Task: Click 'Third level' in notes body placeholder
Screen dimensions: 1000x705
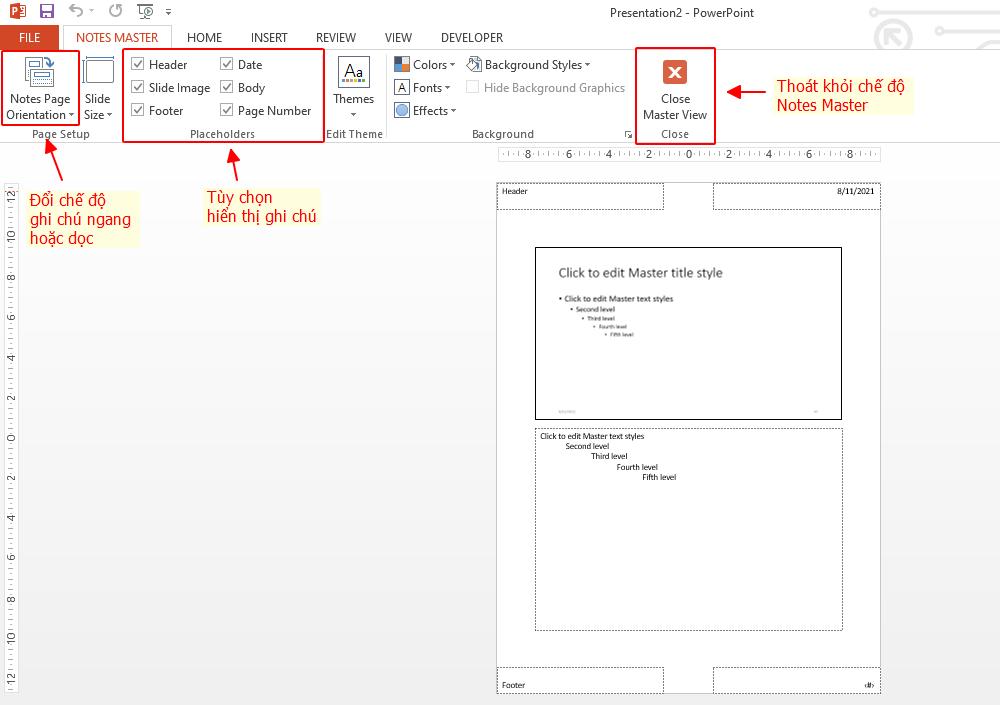Action: [609, 456]
